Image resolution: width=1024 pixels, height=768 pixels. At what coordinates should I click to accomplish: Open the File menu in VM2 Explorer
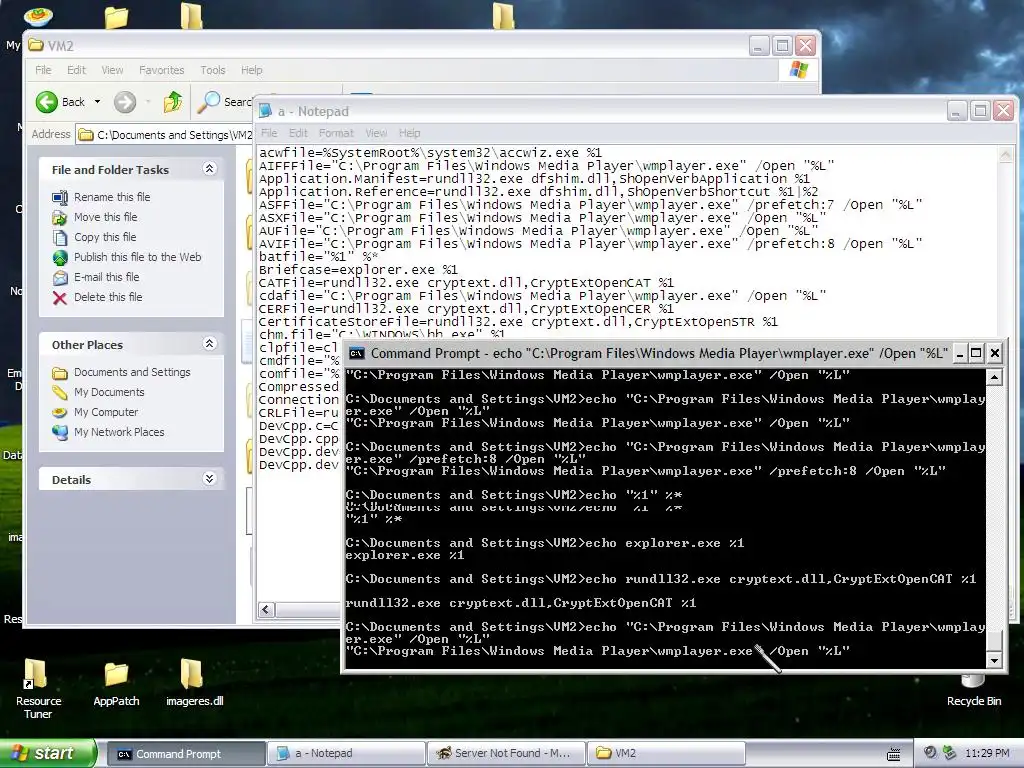tap(43, 70)
